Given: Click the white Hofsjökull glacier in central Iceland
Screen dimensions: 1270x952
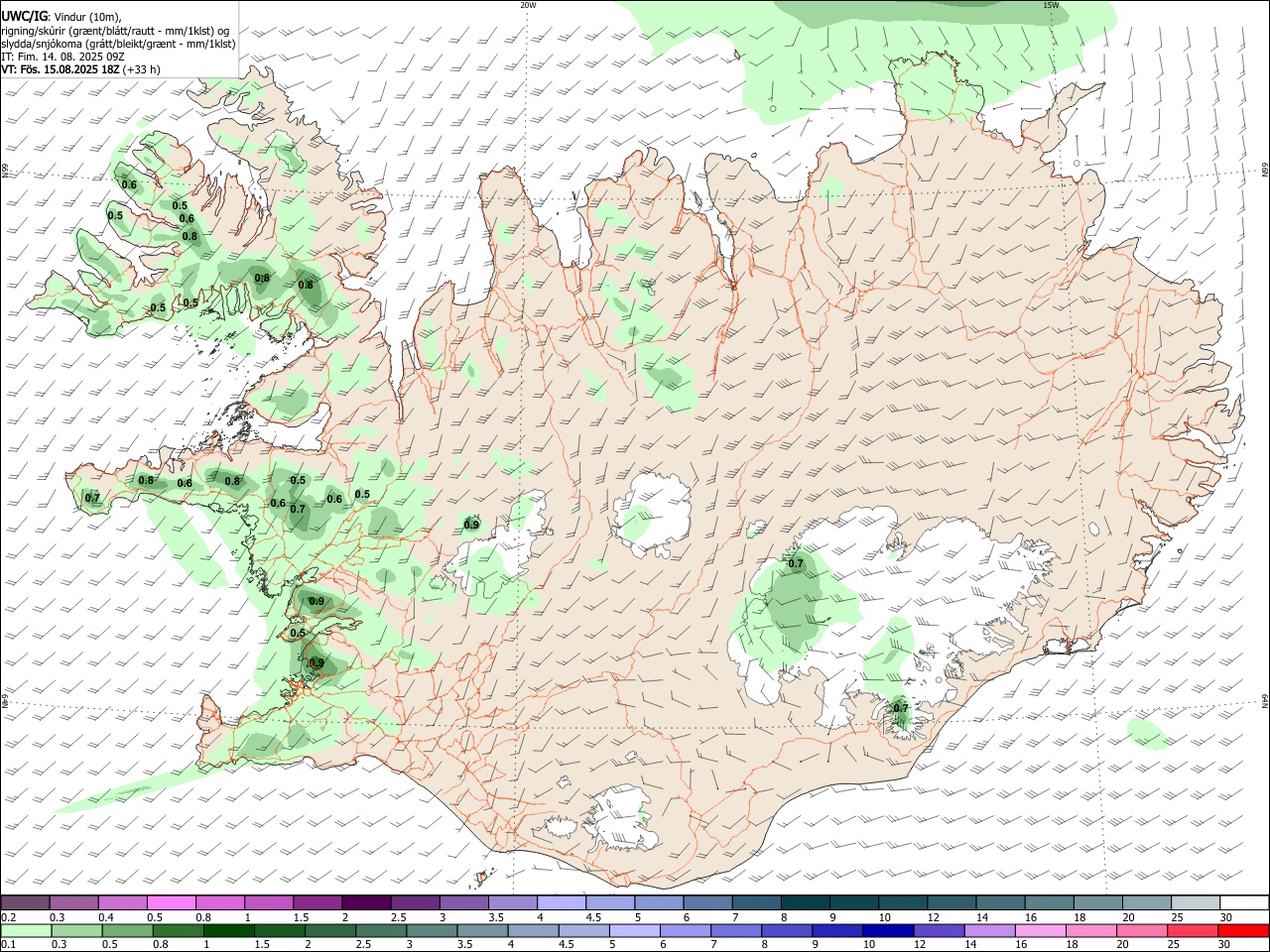Looking at the screenshot, I should pyautogui.click(x=653, y=516).
